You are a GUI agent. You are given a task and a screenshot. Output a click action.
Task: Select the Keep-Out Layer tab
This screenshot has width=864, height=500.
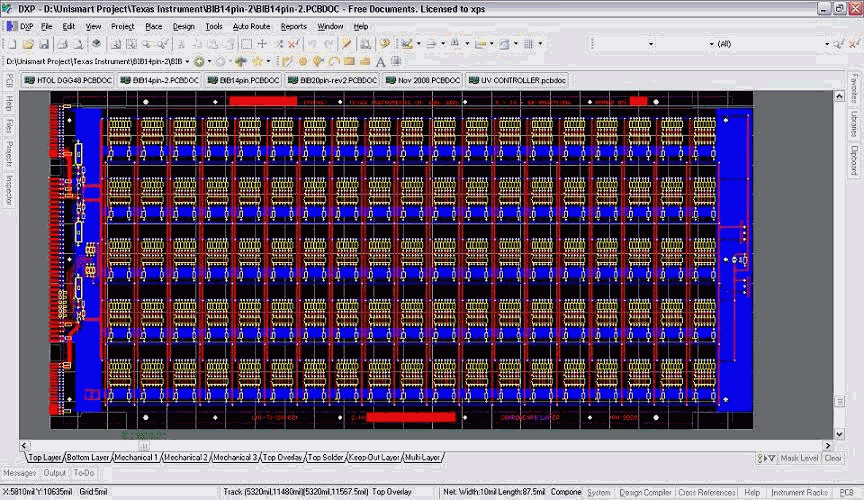click(x=373, y=457)
